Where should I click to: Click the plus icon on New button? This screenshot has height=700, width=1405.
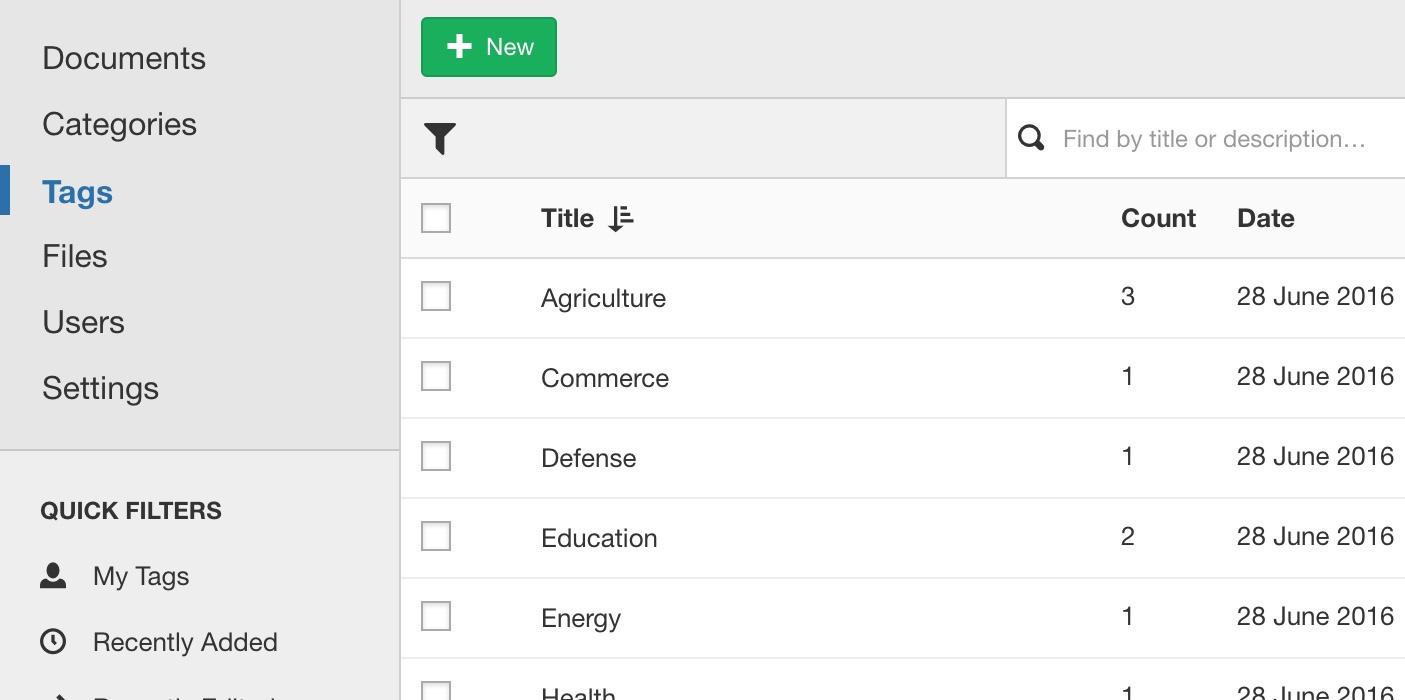click(459, 47)
